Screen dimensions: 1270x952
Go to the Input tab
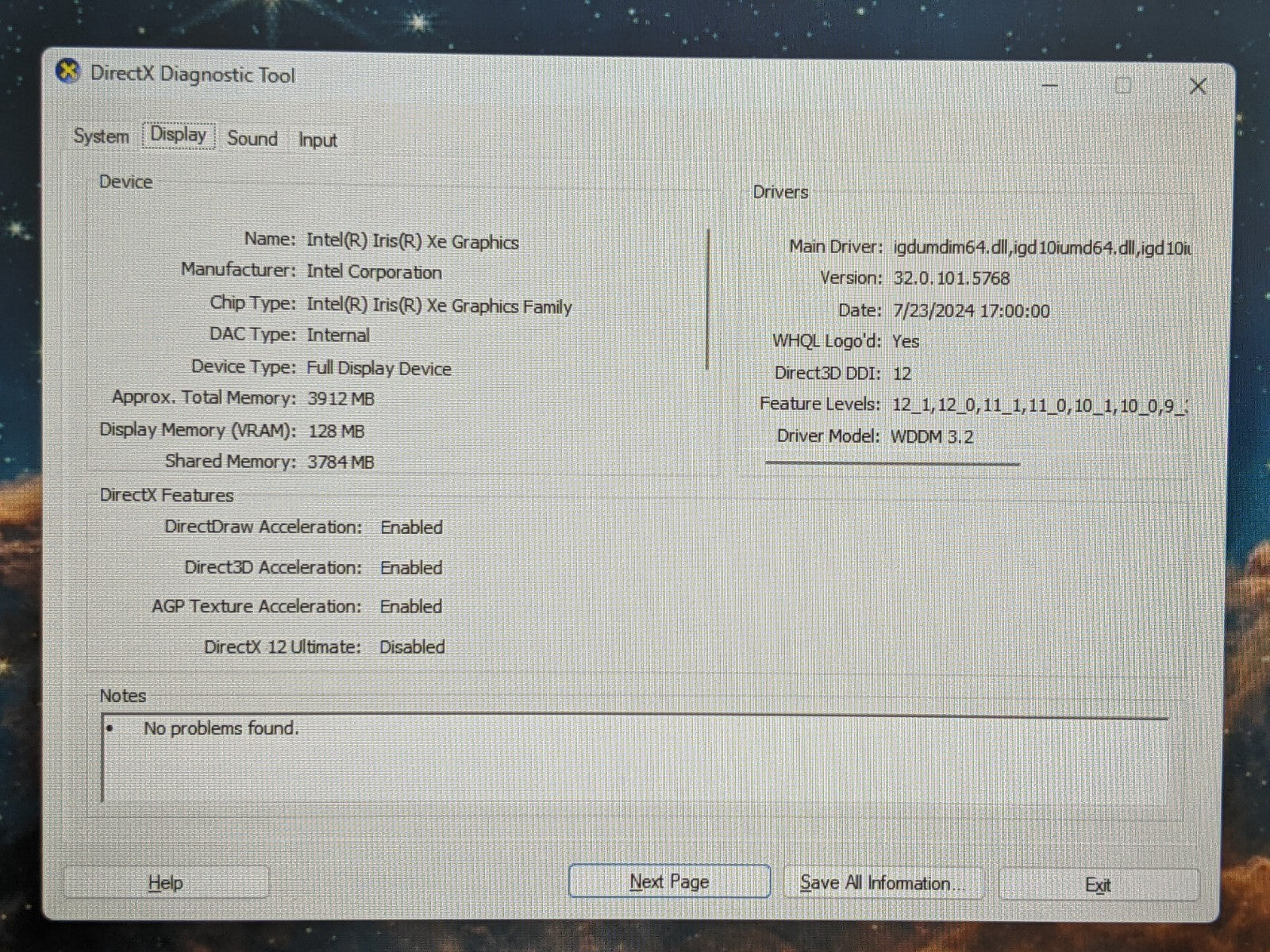pyautogui.click(x=317, y=140)
